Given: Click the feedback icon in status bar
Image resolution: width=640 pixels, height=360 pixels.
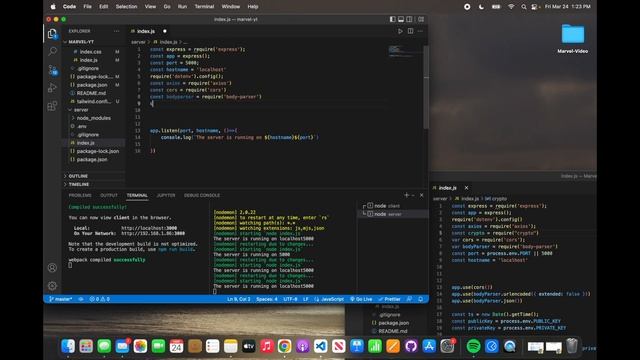Looking at the screenshot, I should coord(409,299).
